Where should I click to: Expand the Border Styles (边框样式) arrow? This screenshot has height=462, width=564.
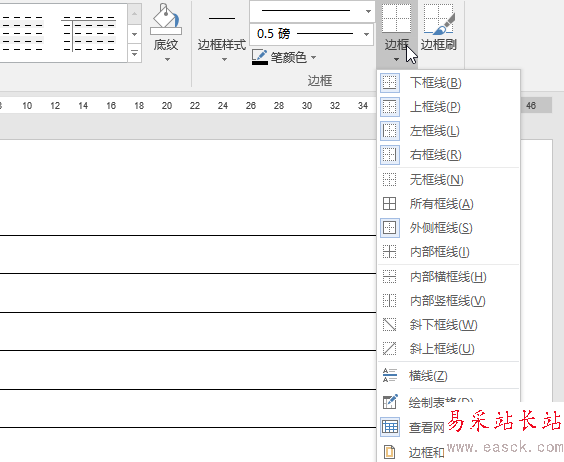pos(224,59)
